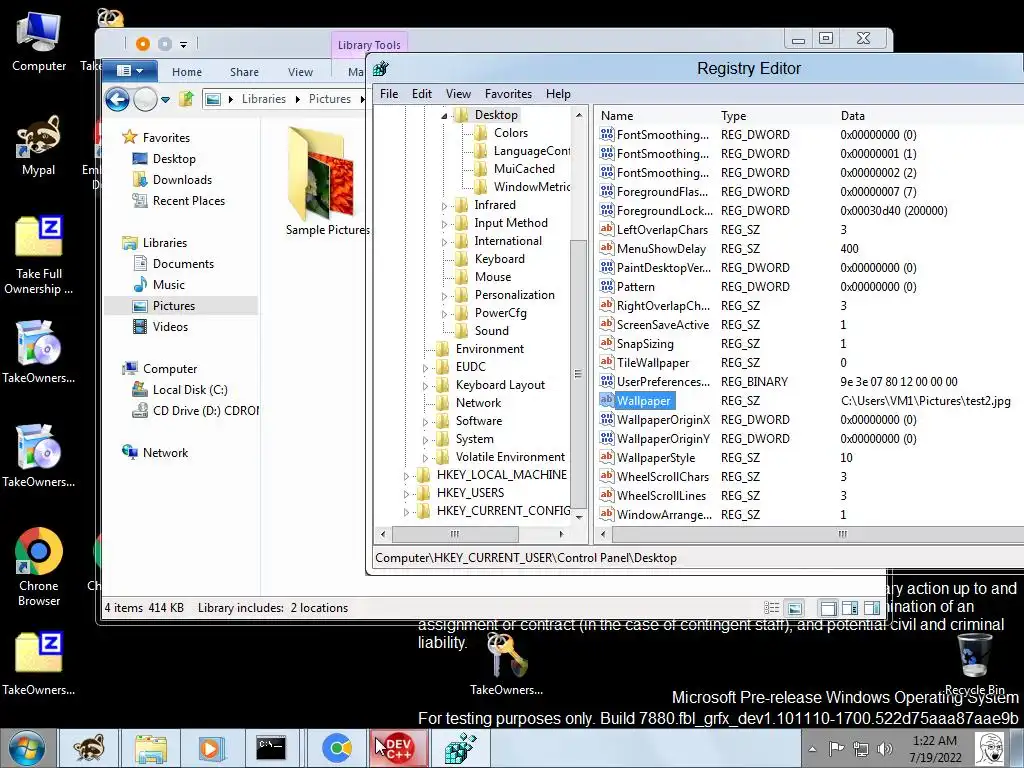
Task: Launch Dev-C++ from the taskbar
Action: pos(399,748)
